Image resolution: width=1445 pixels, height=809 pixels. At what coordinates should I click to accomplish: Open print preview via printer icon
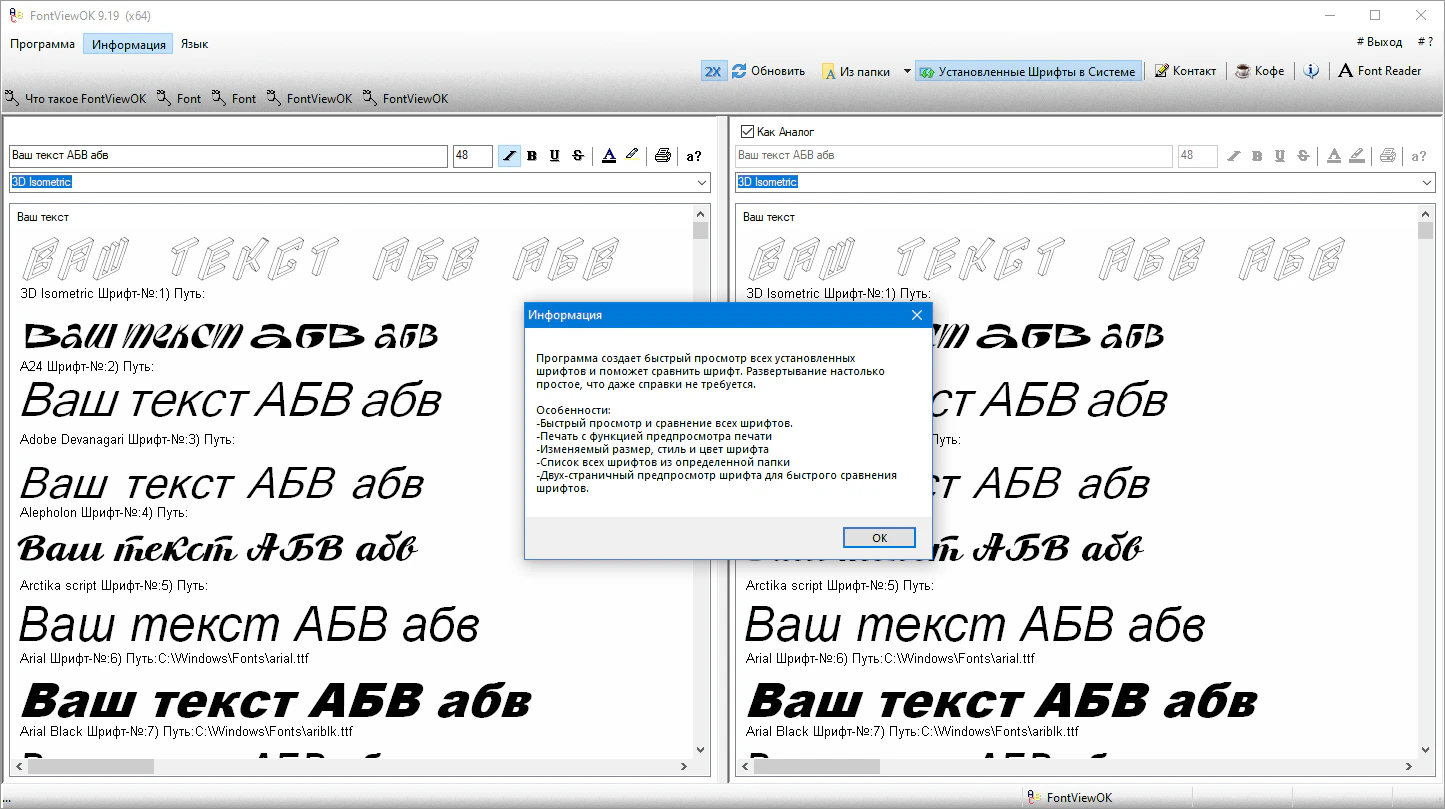[x=662, y=156]
